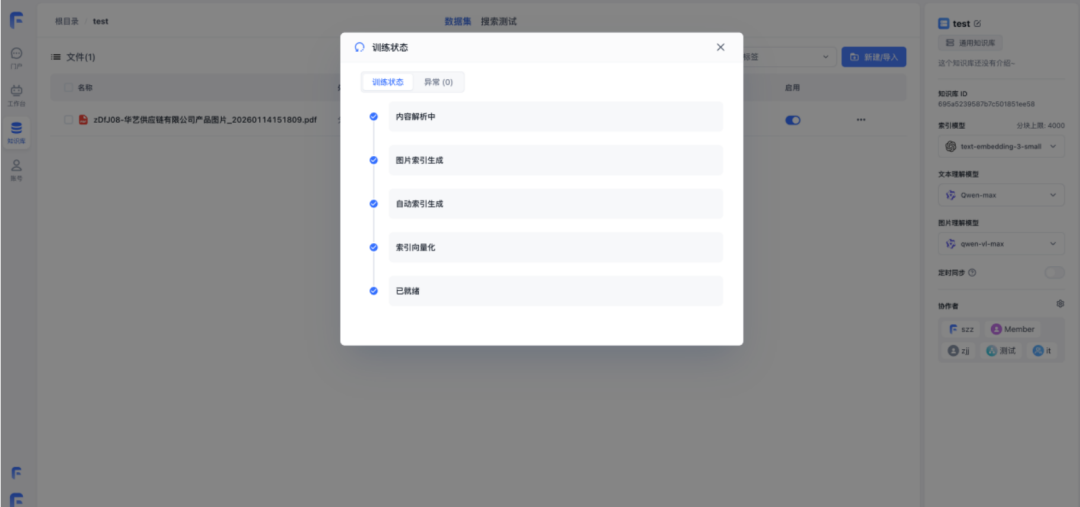Tick the select-all checkbox beside 名称
The width and height of the screenshot is (1080, 507).
pyautogui.click(x=69, y=87)
